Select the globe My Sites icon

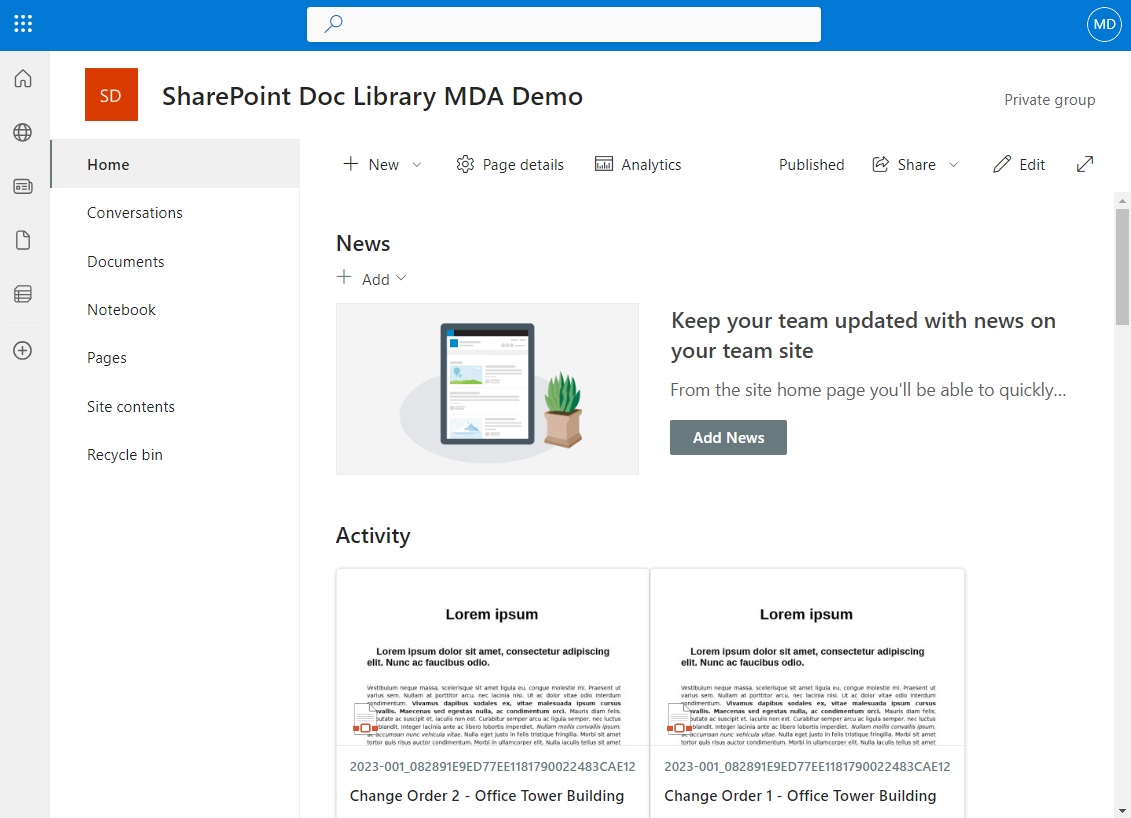pos(23,132)
